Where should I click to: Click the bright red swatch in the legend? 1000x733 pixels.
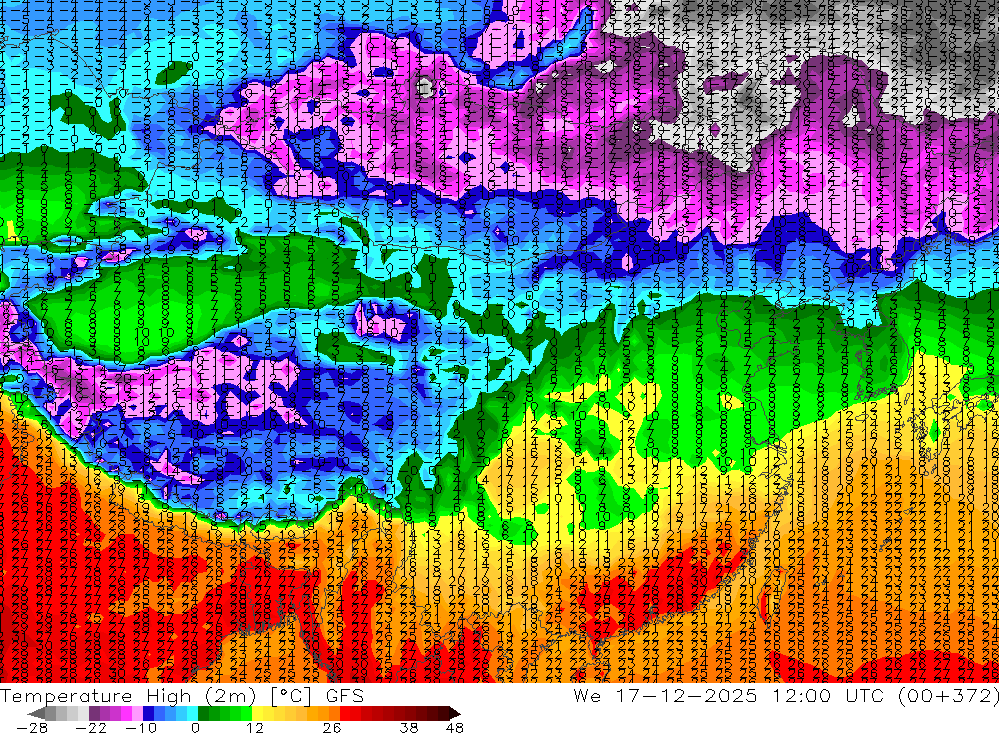pyautogui.click(x=345, y=714)
